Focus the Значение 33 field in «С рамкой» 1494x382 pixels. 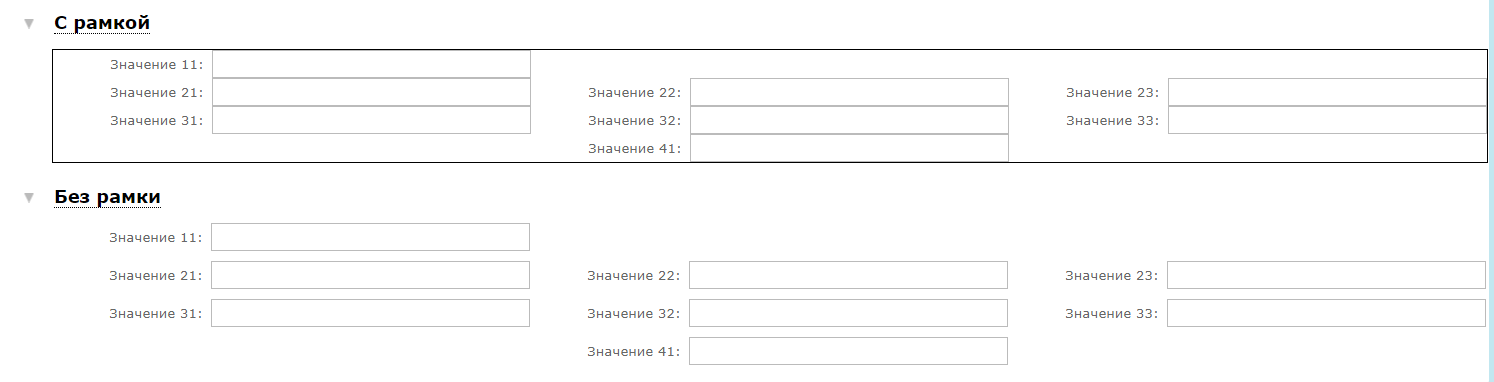pyautogui.click(x=1327, y=120)
